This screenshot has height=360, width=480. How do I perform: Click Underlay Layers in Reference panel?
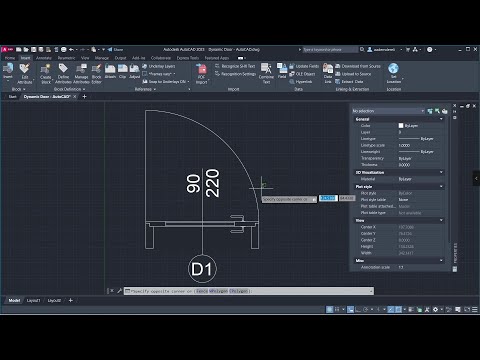(159, 66)
